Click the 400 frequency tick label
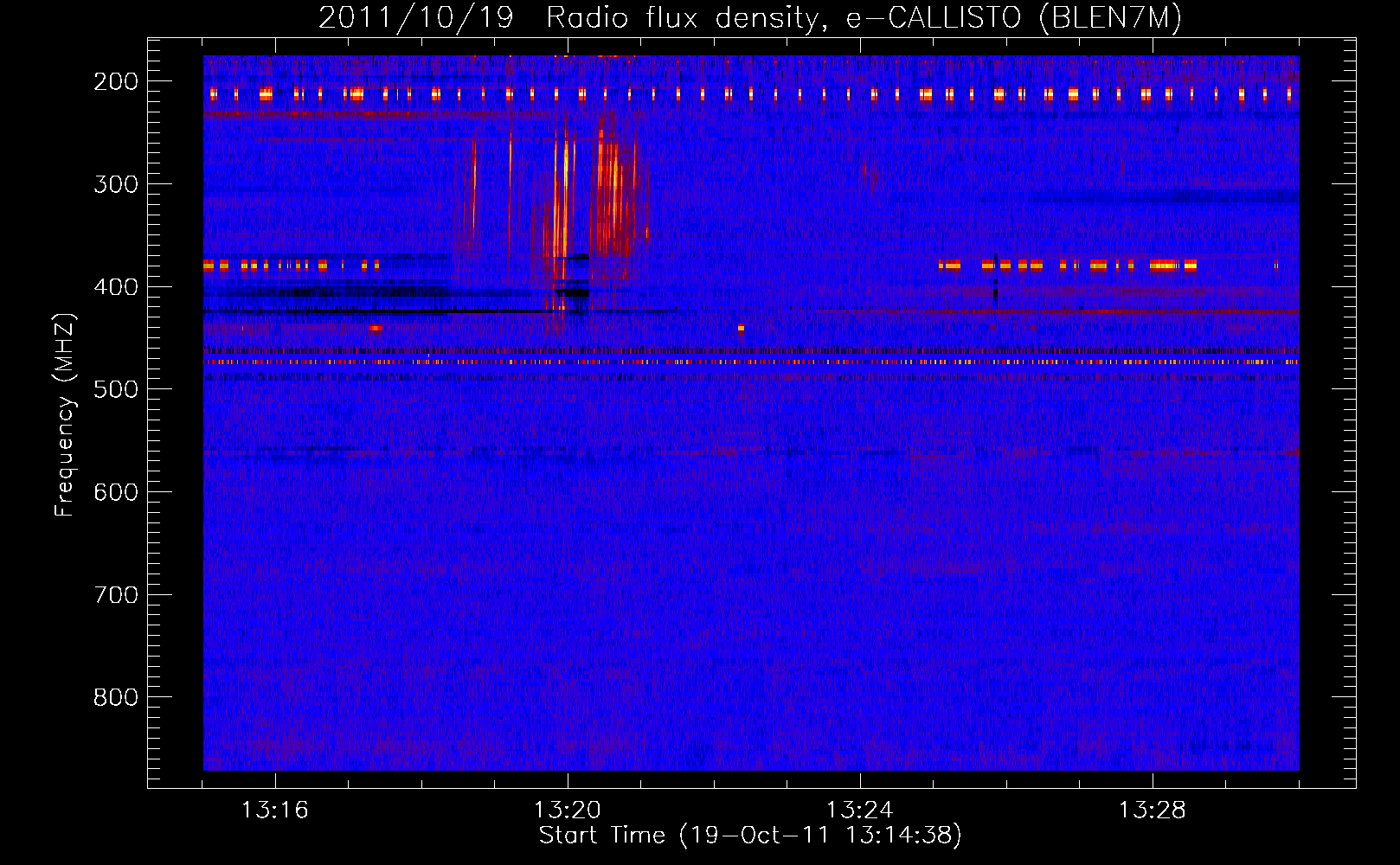 116,287
